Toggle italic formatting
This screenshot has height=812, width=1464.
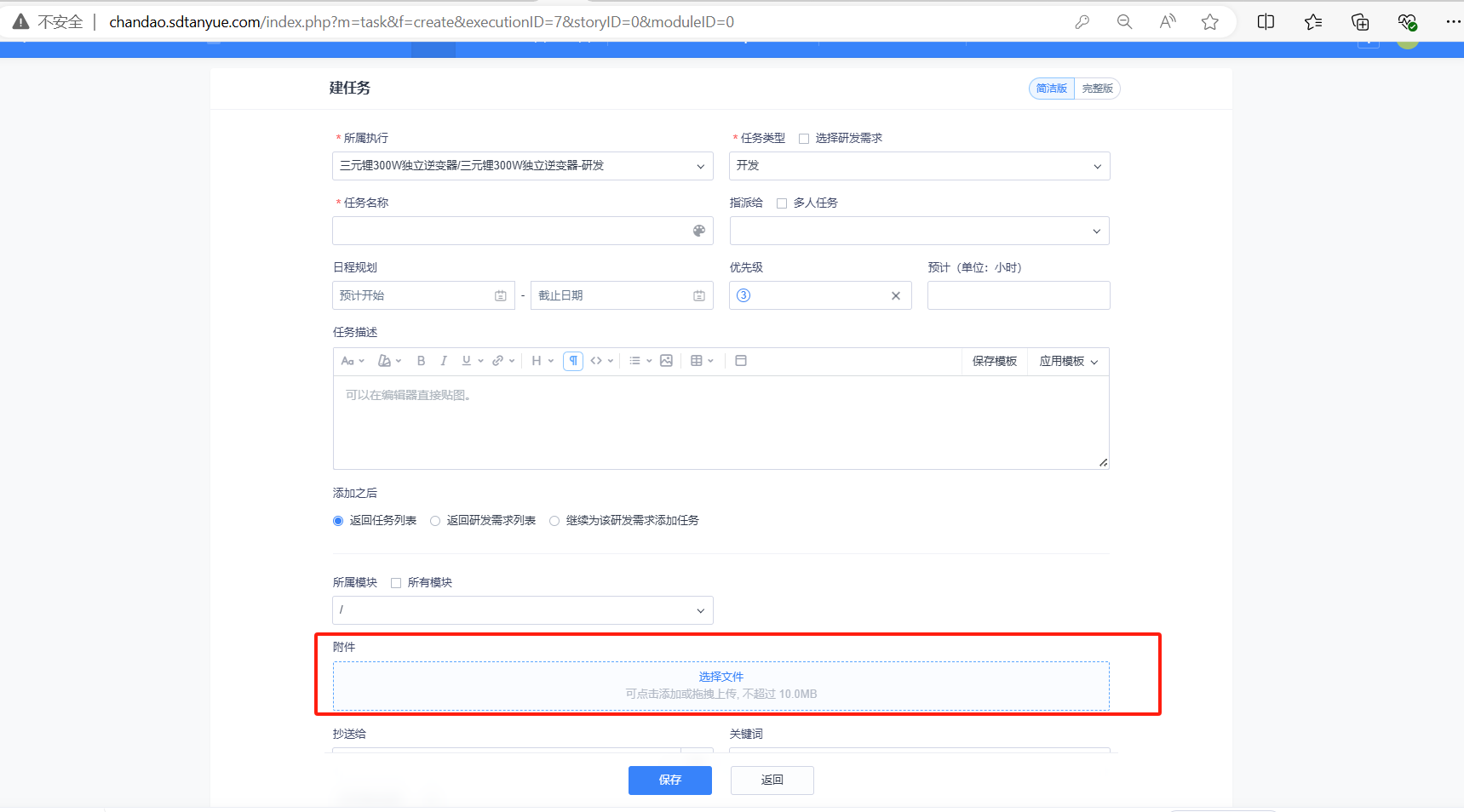444,361
